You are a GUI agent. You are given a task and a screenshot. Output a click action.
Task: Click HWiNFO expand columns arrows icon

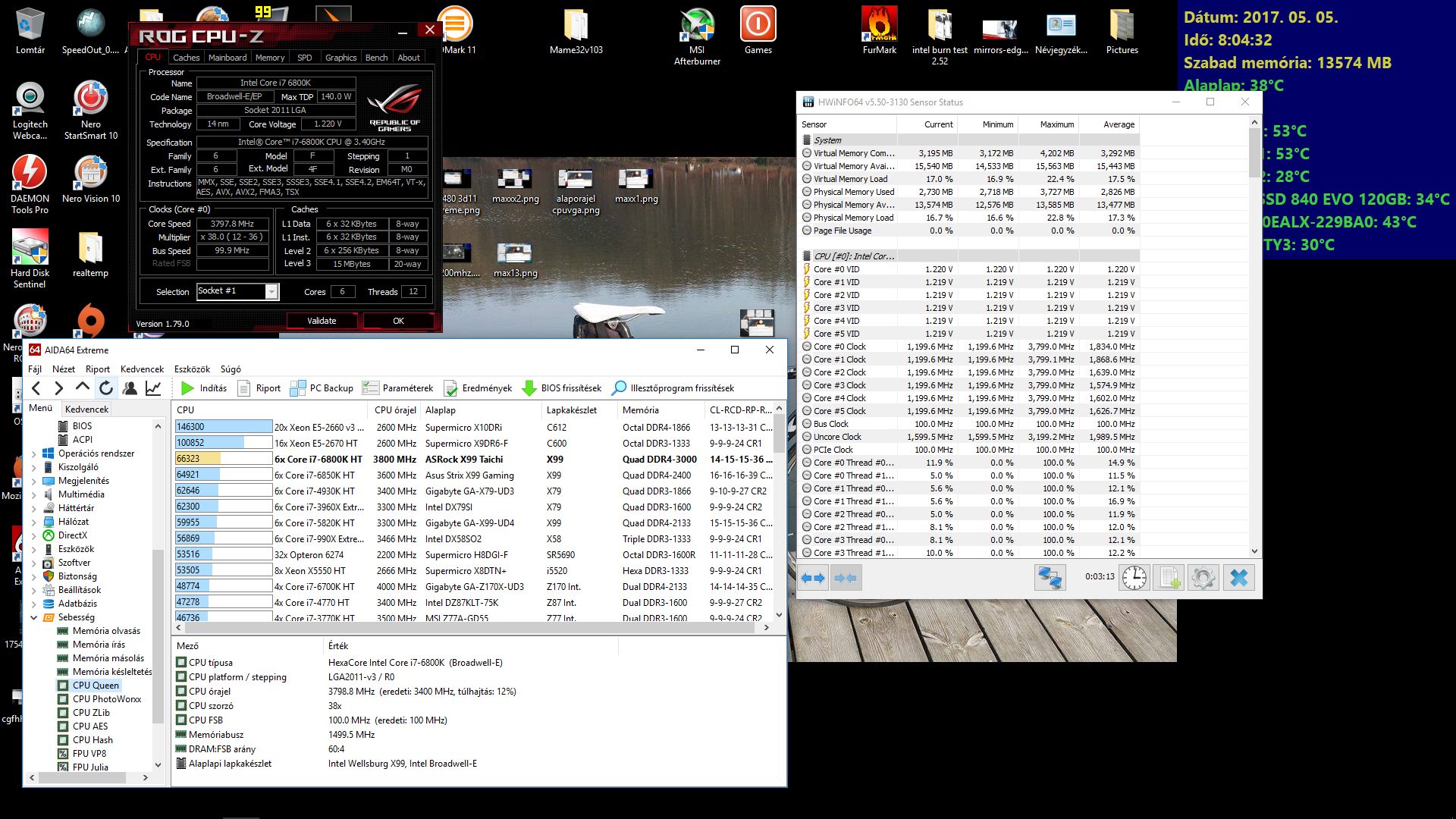pos(813,578)
